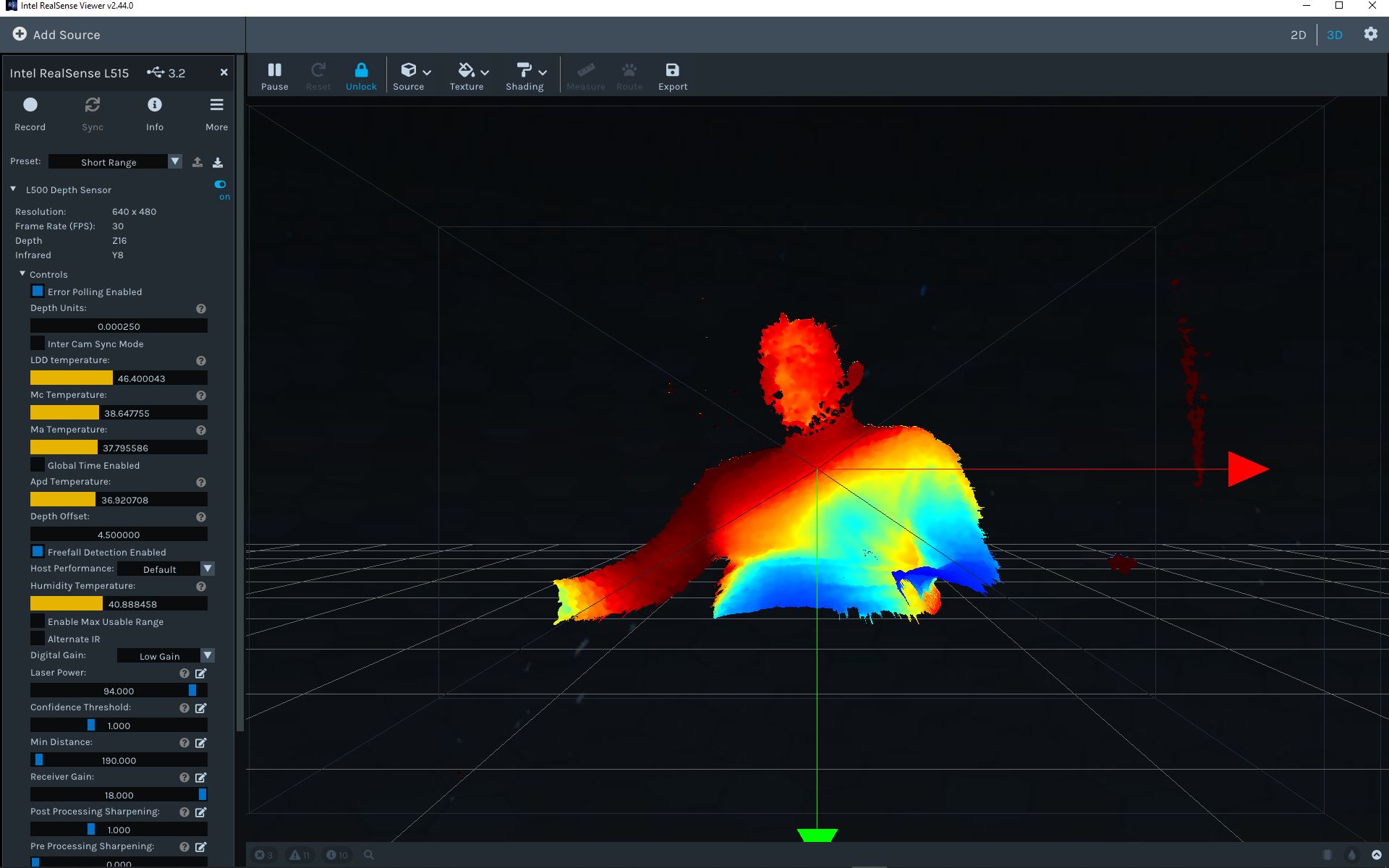This screenshot has width=1389, height=868.
Task: Click the search magnifier in the status bar
Action: pyautogui.click(x=369, y=854)
